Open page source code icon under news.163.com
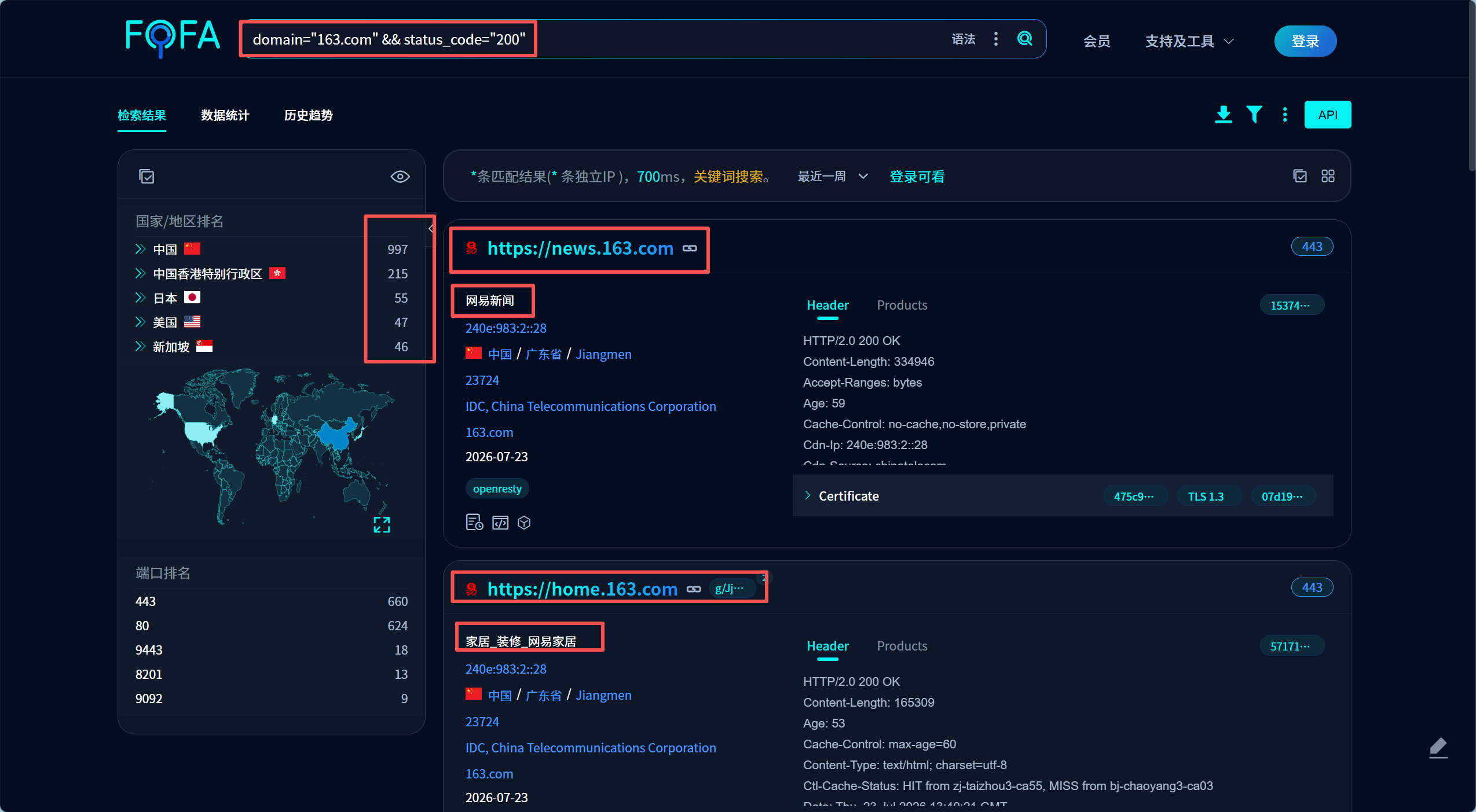The image size is (1476, 812). point(500,523)
